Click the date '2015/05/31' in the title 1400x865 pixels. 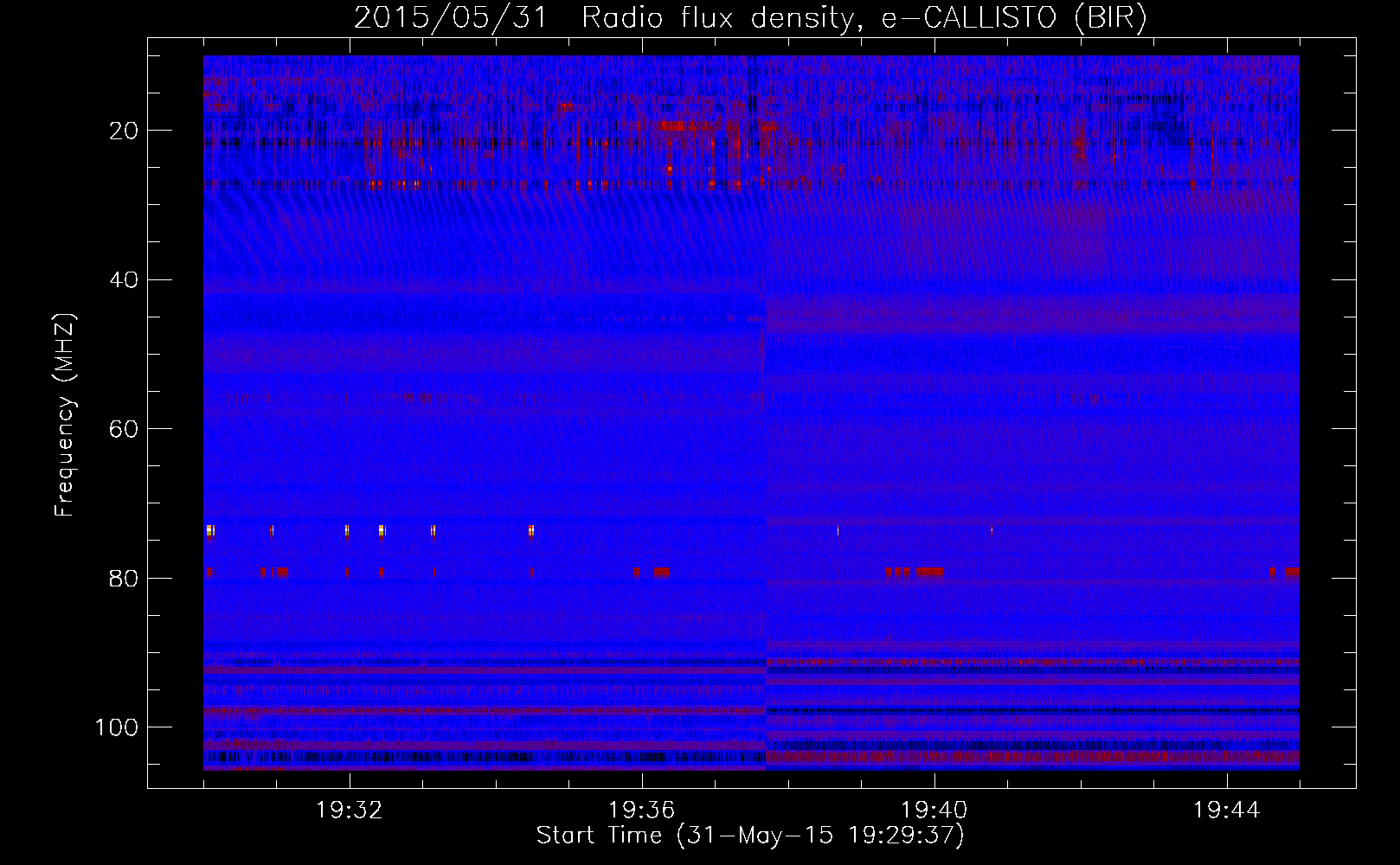point(450,17)
